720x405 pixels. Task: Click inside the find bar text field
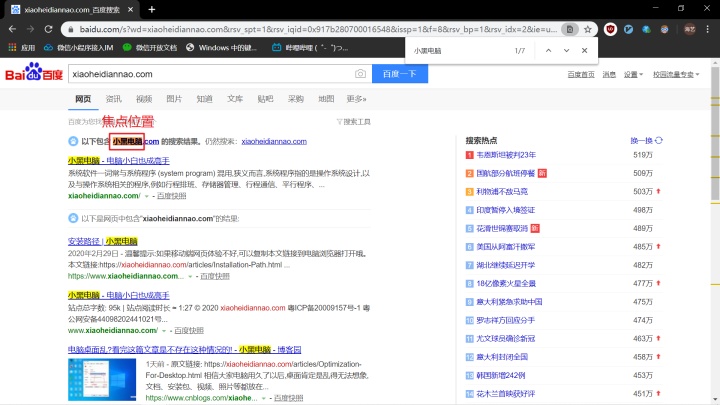point(459,51)
